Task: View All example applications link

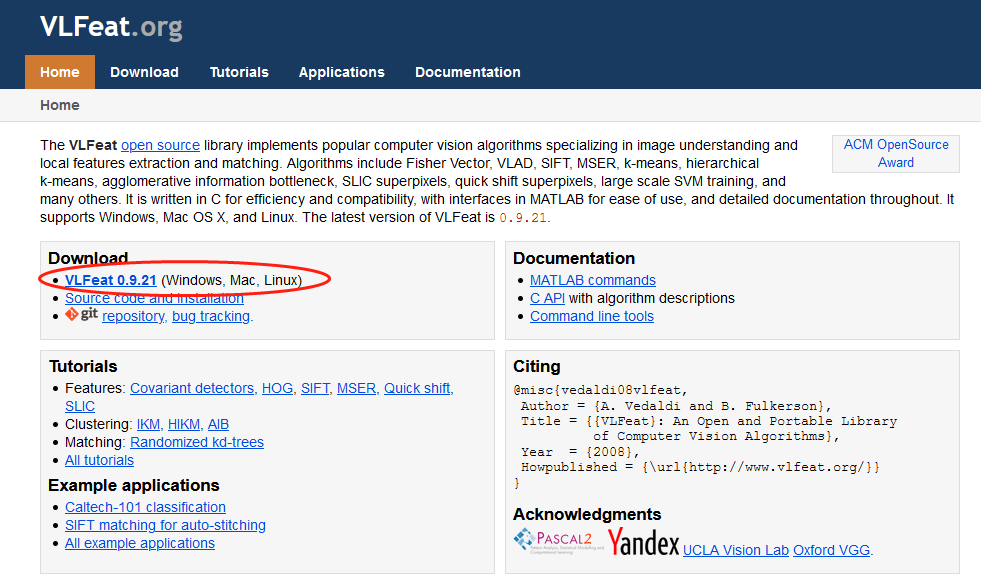Action: coord(140,544)
